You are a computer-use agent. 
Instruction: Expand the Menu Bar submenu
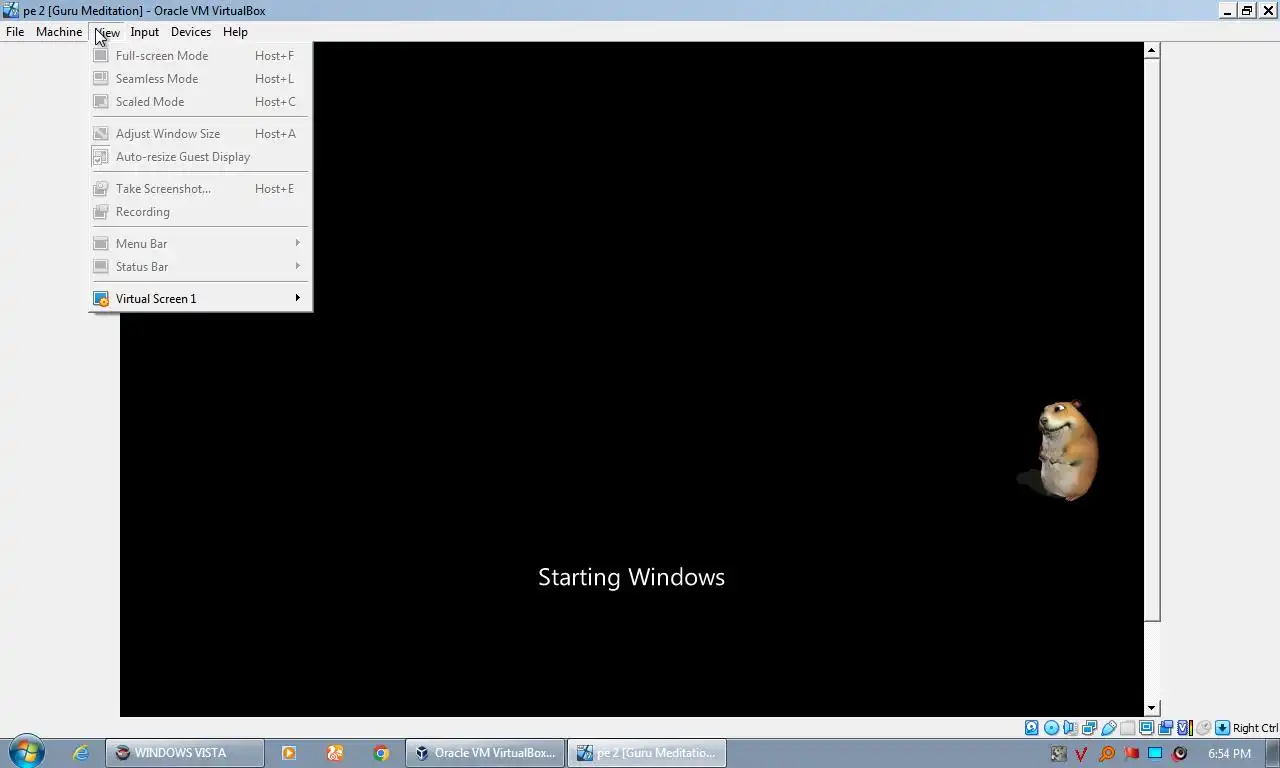tap(201, 244)
